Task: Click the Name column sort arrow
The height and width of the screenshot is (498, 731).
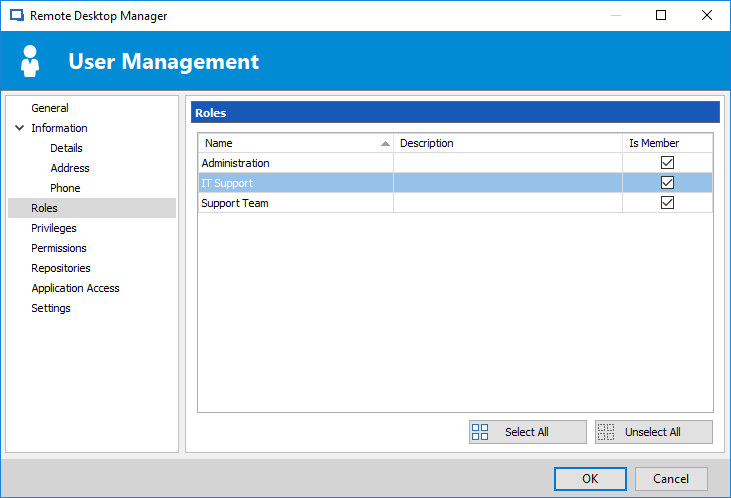Action: [385, 144]
